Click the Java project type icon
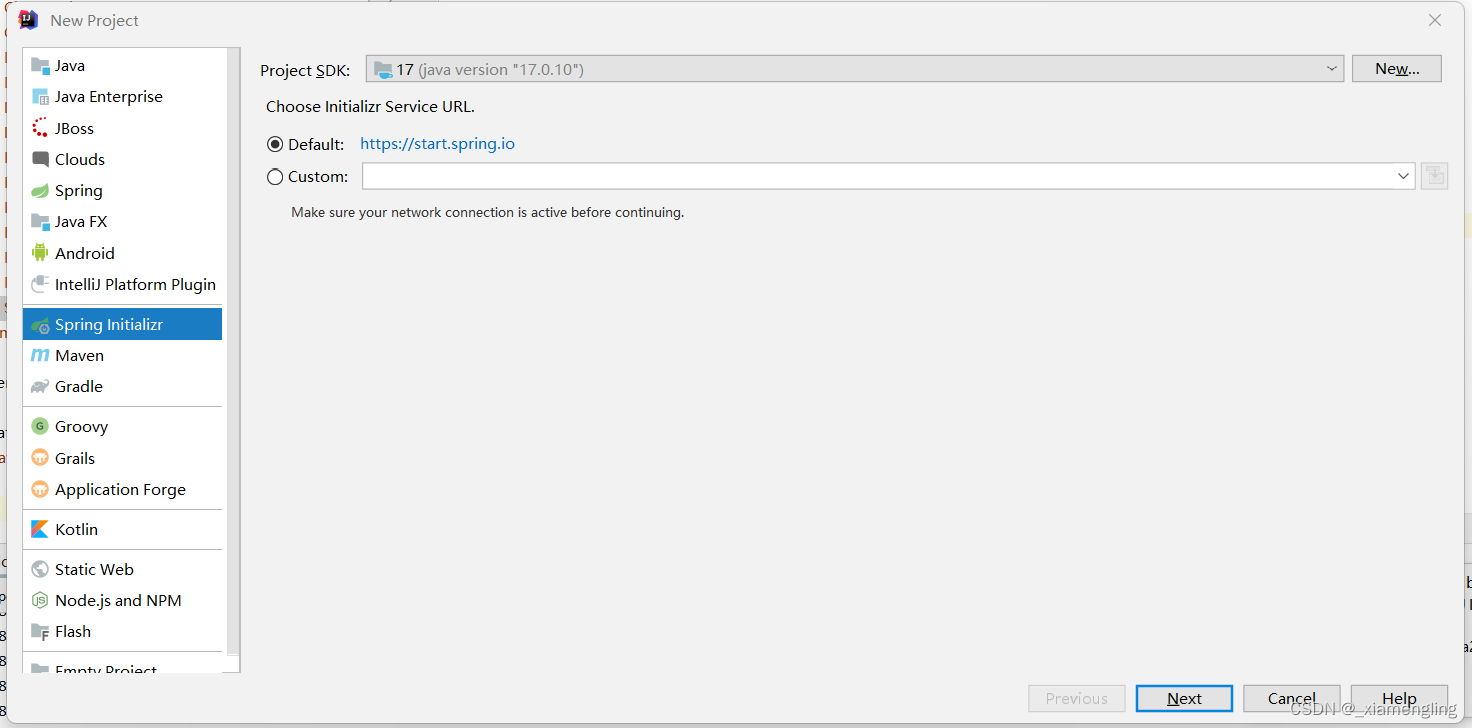Viewport: 1472px width, 728px height. pos(40,66)
